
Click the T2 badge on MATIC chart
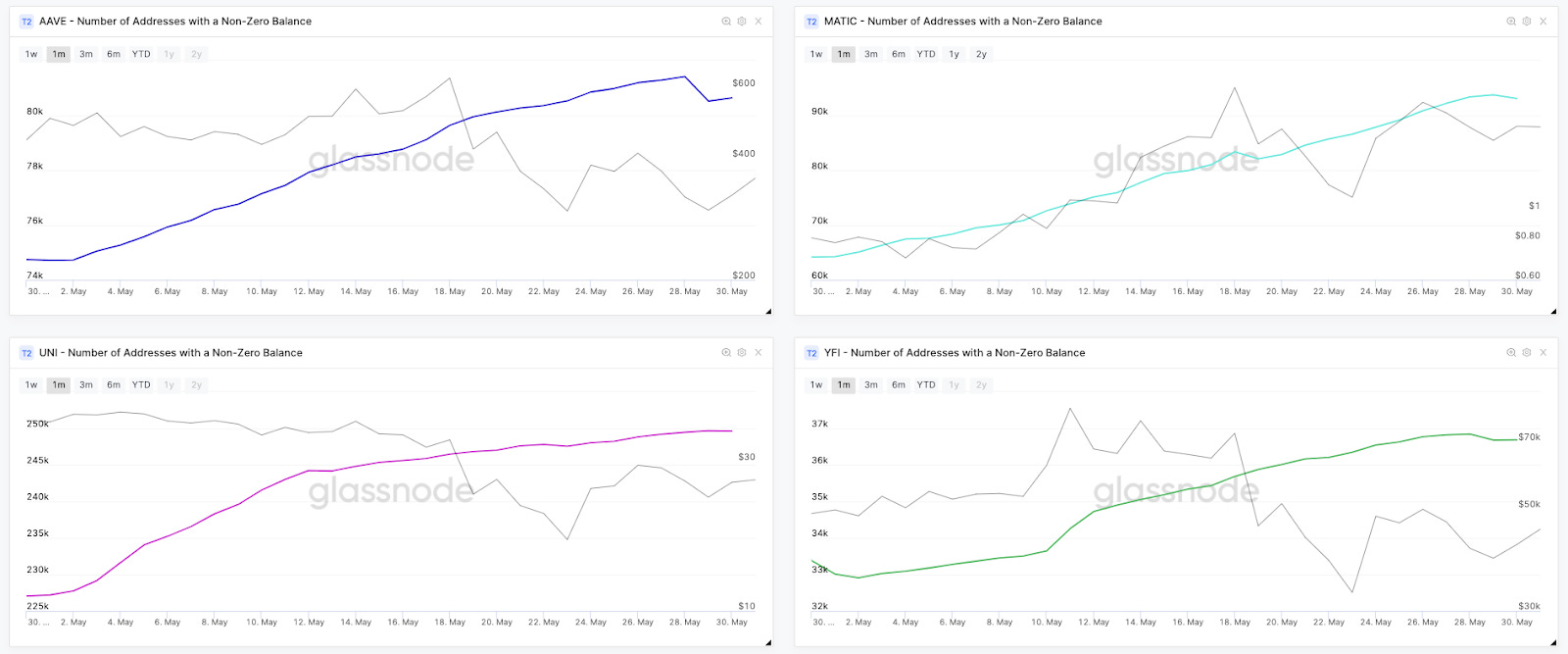pos(811,22)
